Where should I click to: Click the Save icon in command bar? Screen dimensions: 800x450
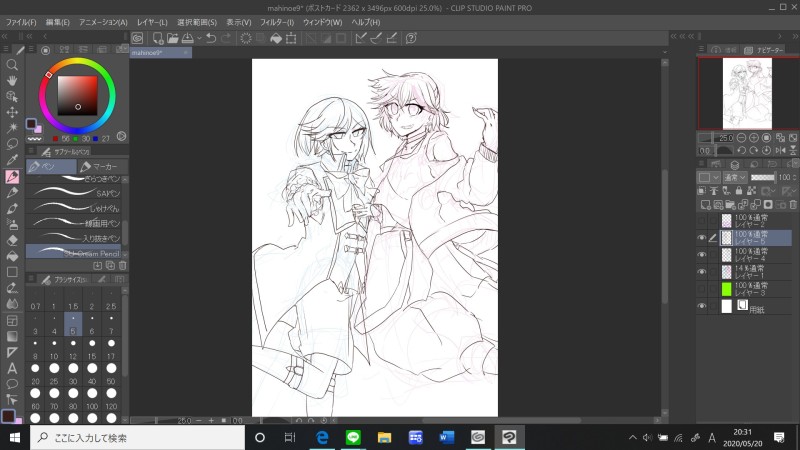[187, 38]
